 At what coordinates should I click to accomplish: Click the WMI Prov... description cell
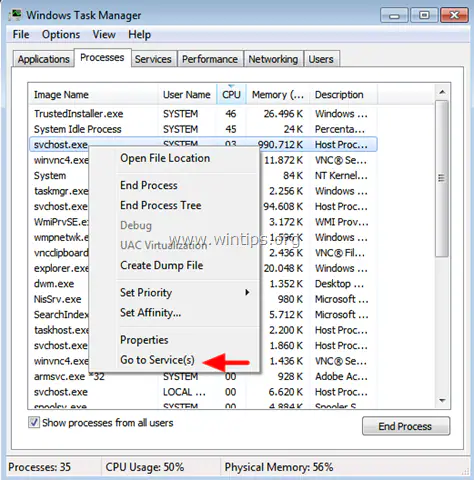(x=341, y=222)
